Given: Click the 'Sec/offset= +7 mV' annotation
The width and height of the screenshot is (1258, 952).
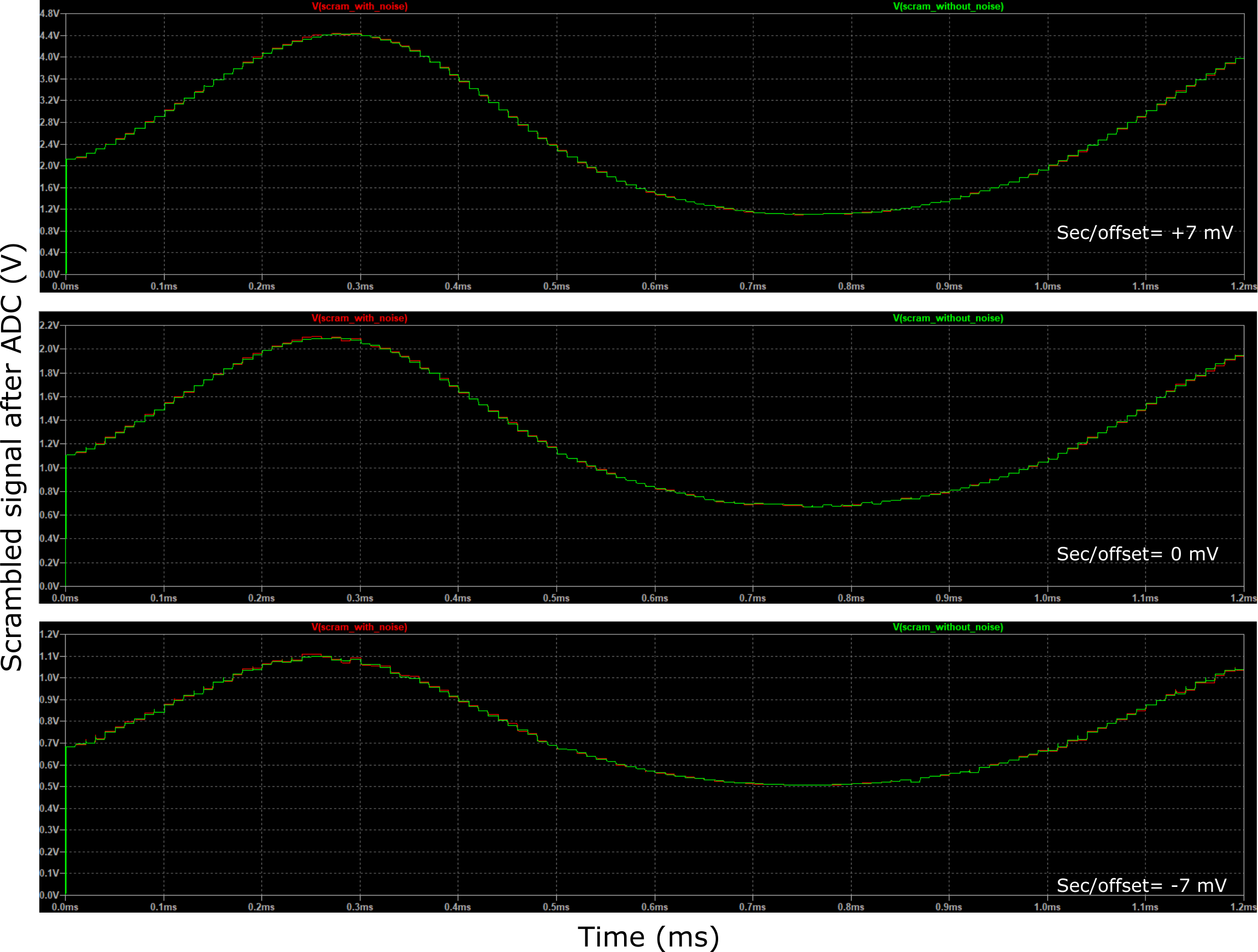Looking at the screenshot, I should [1145, 232].
